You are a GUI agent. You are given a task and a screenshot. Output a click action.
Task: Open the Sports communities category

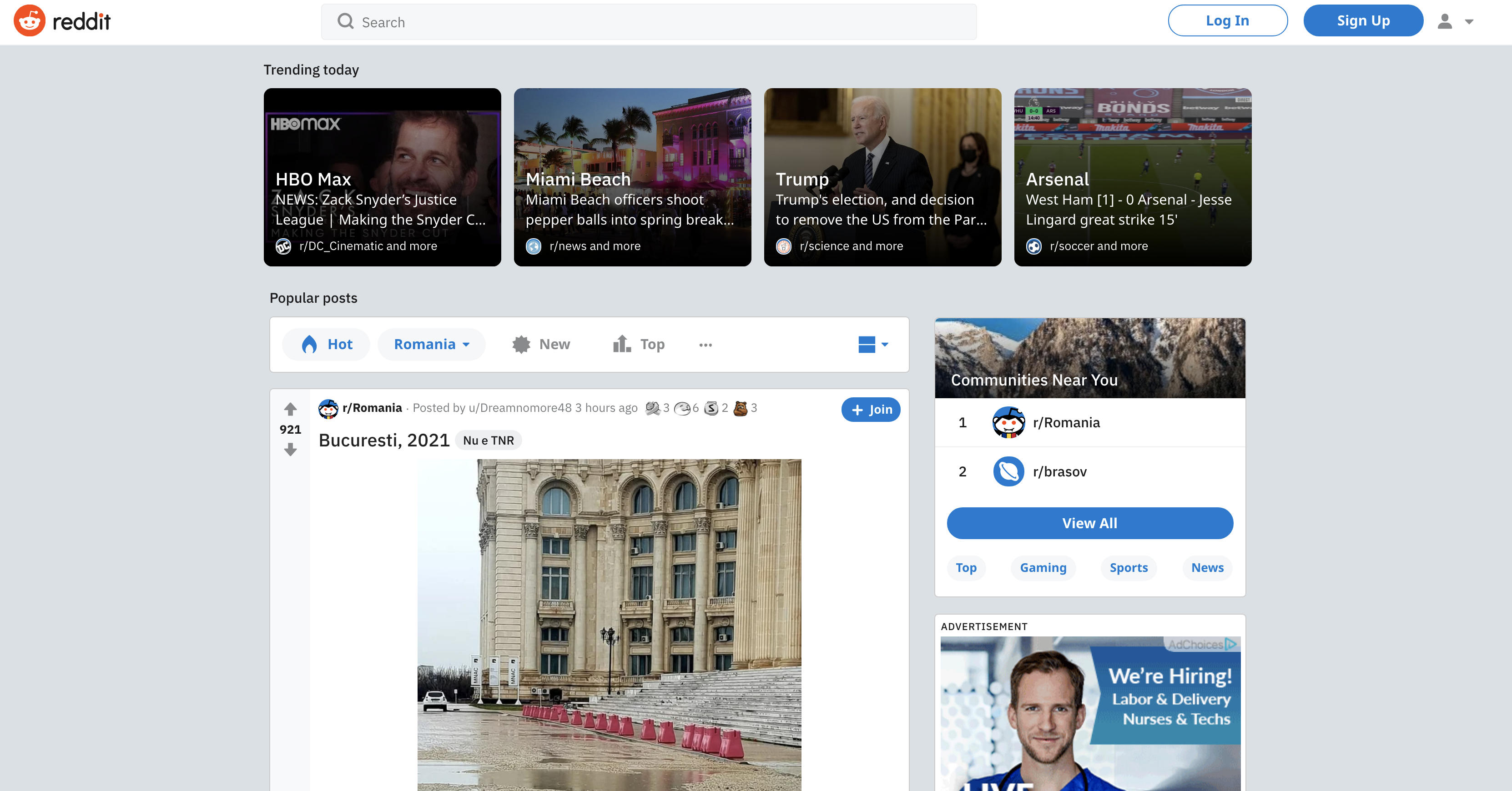[1129, 567]
